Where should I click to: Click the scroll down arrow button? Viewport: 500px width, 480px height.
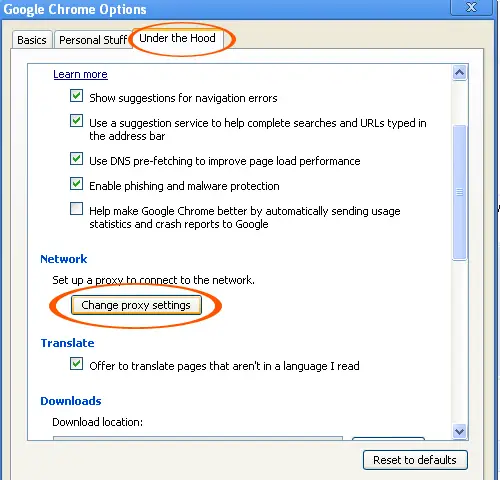tap(460, 432)
